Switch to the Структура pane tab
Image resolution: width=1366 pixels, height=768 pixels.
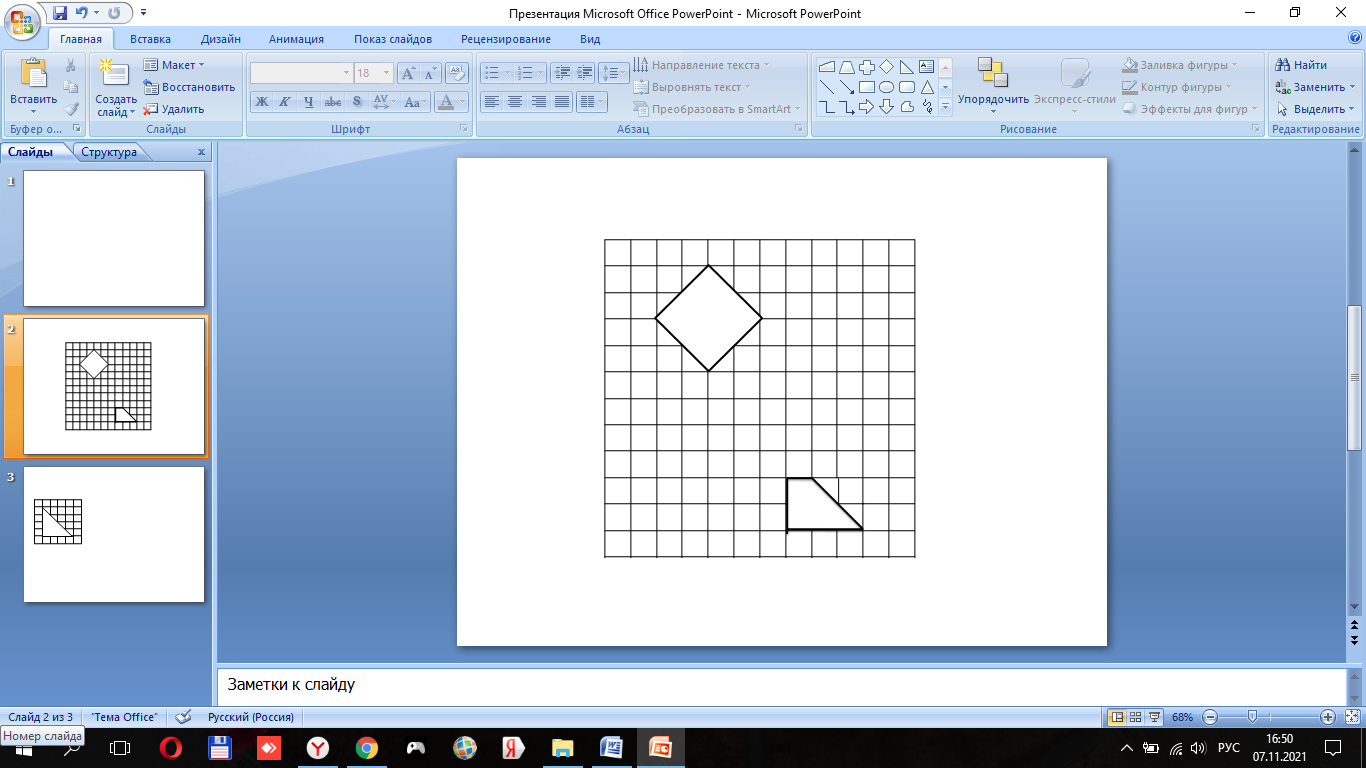(109, 152)
